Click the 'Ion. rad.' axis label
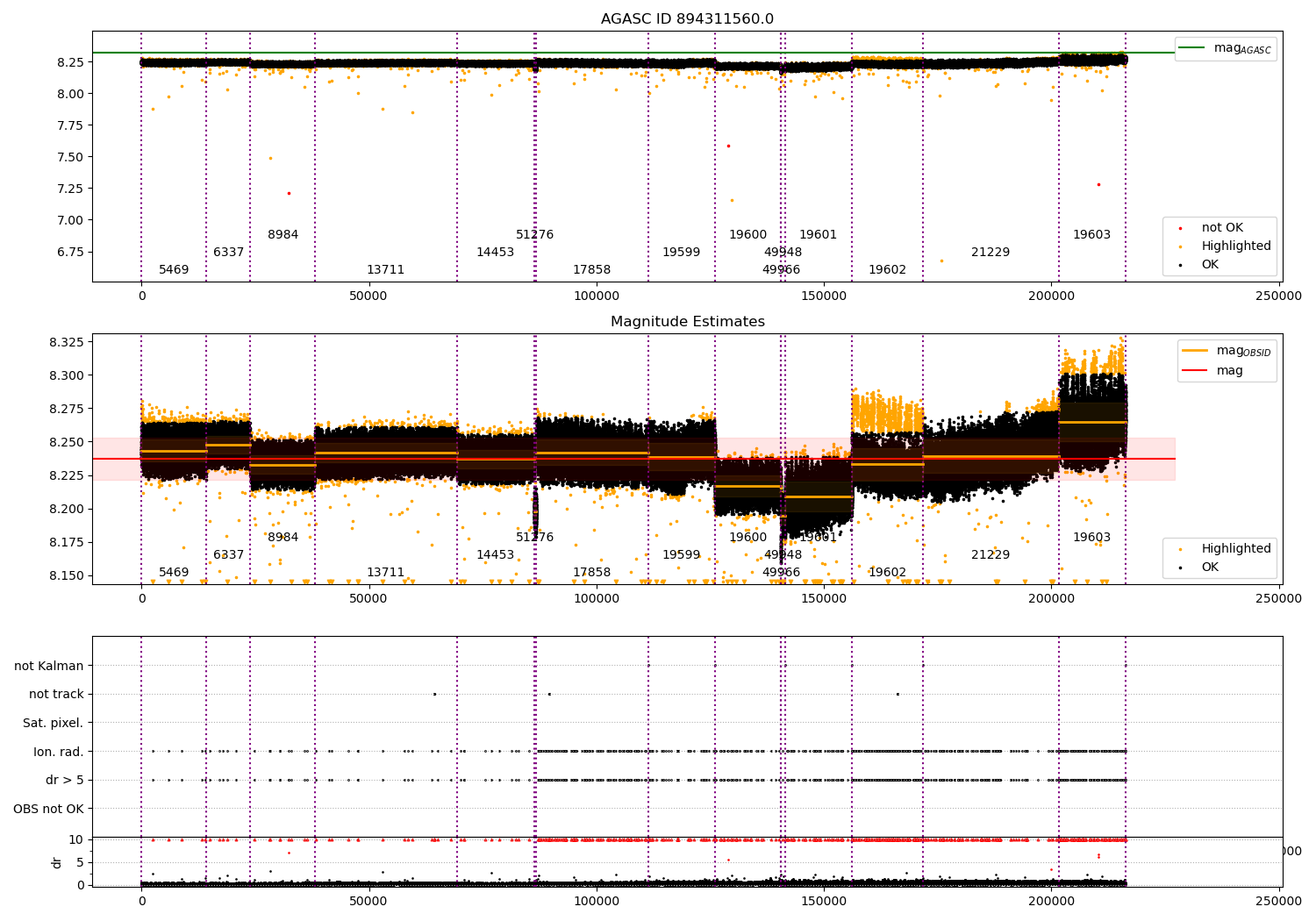1316x921 pixels. tap(59, 752)
